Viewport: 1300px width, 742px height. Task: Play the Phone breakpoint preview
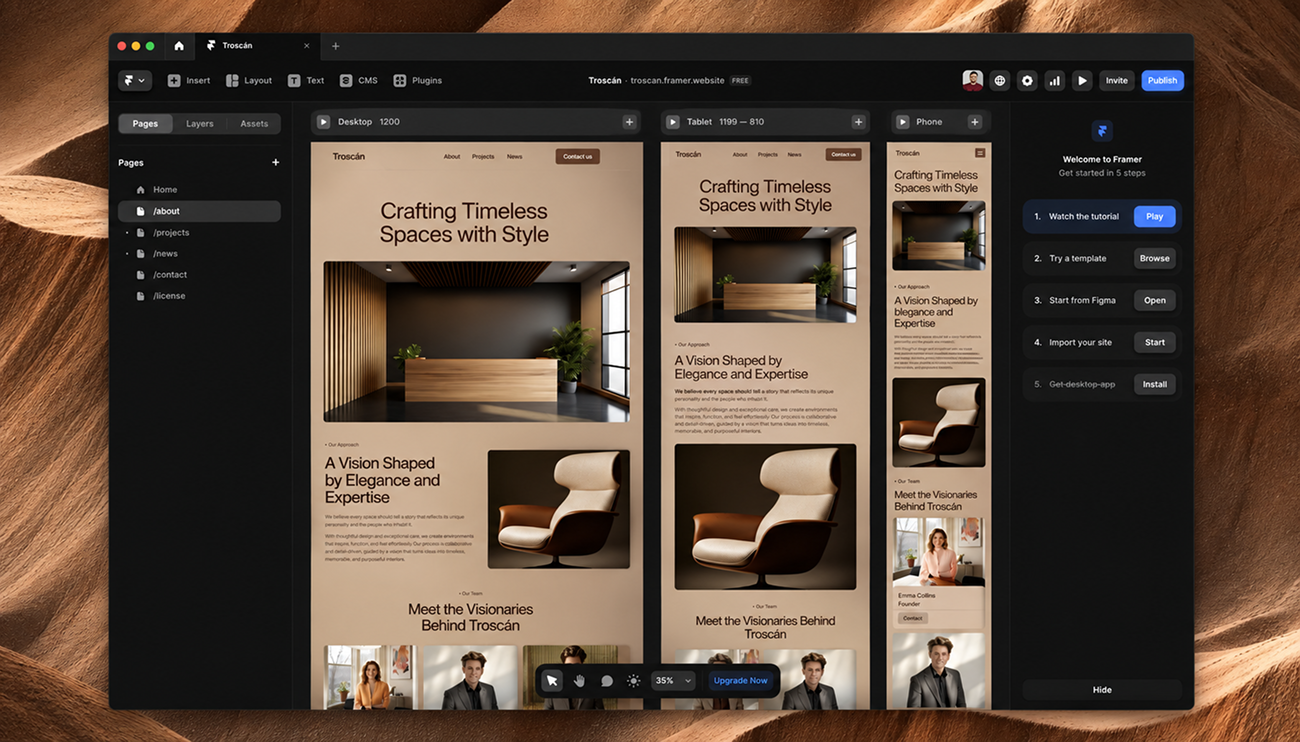pyautogui.click(x=902, y=122)
